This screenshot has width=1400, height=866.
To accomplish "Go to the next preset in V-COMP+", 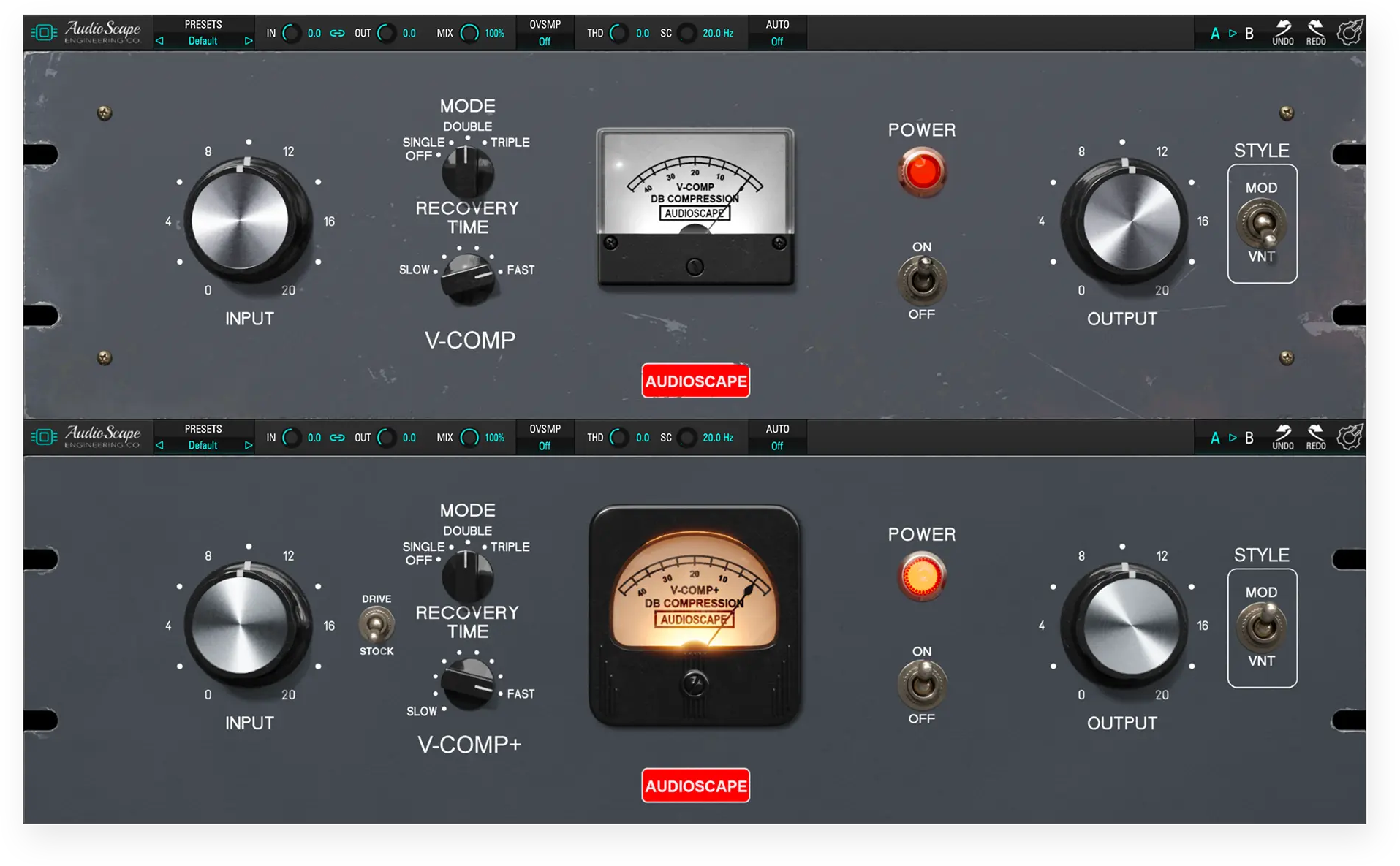I will click(249, 445).
